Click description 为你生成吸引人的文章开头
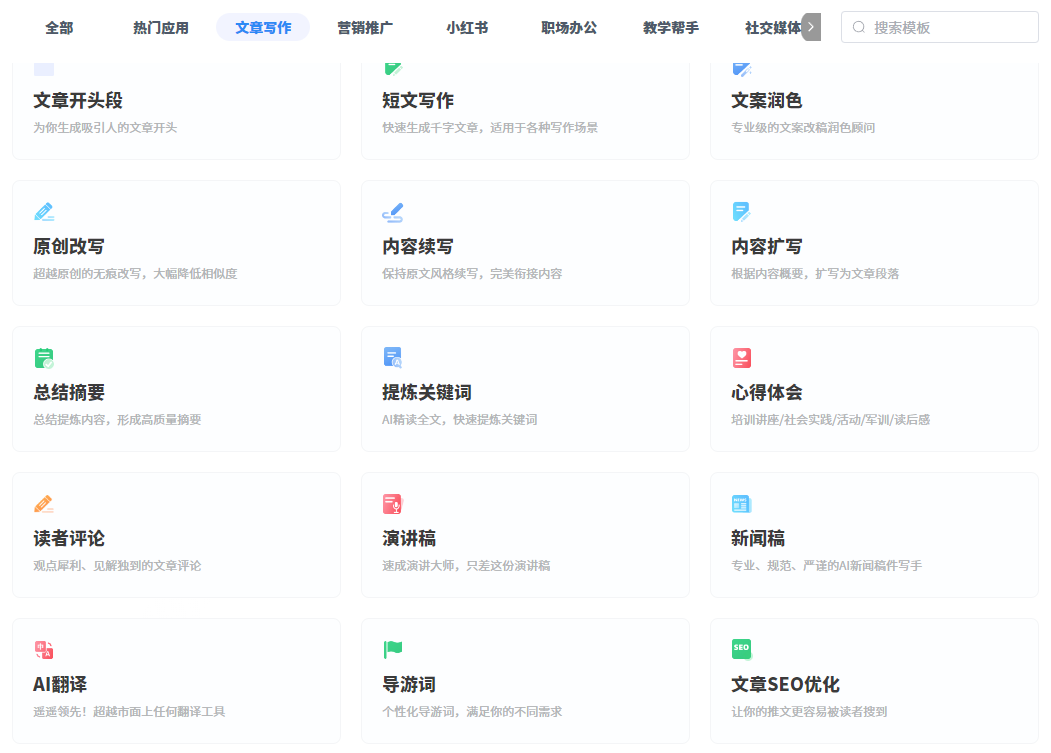Image resolution: width=1051 pixels, height=753 pixels. click(x=105, y=127)
